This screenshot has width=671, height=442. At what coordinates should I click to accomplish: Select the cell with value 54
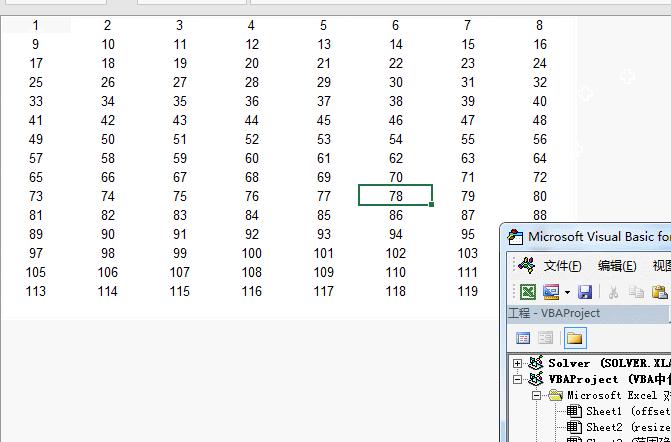coord(395,139)
